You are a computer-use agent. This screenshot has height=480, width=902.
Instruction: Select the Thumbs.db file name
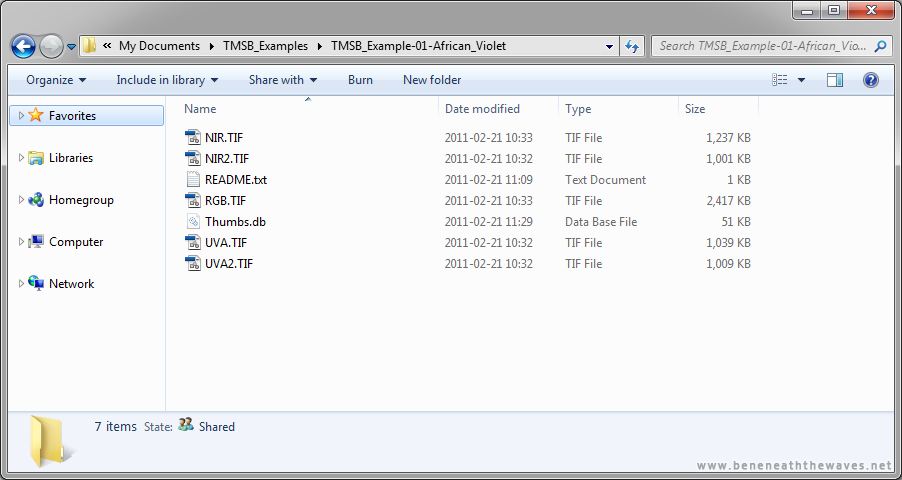click(x=235, y=222)
